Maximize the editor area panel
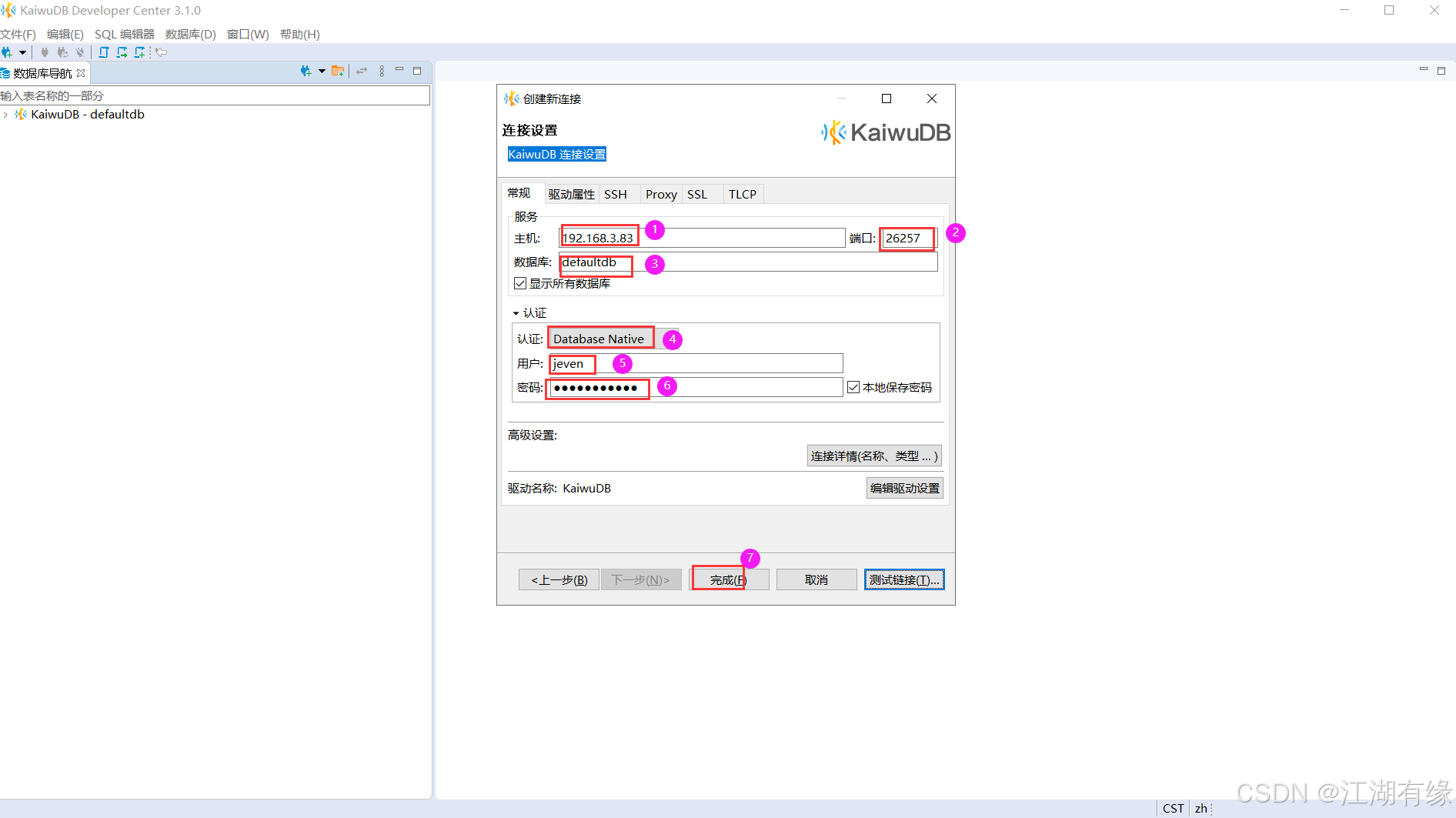The image size is (1456, 818). (x=1441, y=71)
